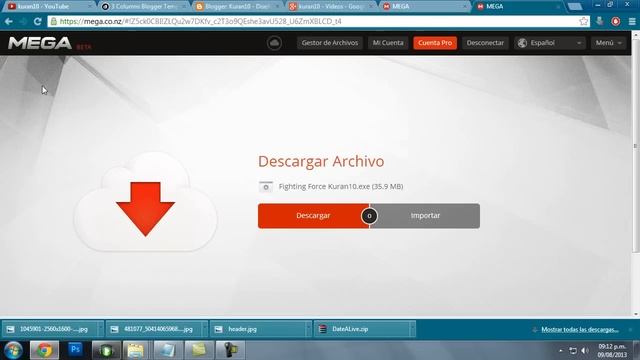This screenshot has height=360, width=640.
Task: Click the volume speaker icon in the tray
Action: pyautogui.click(x=585, y=351)
